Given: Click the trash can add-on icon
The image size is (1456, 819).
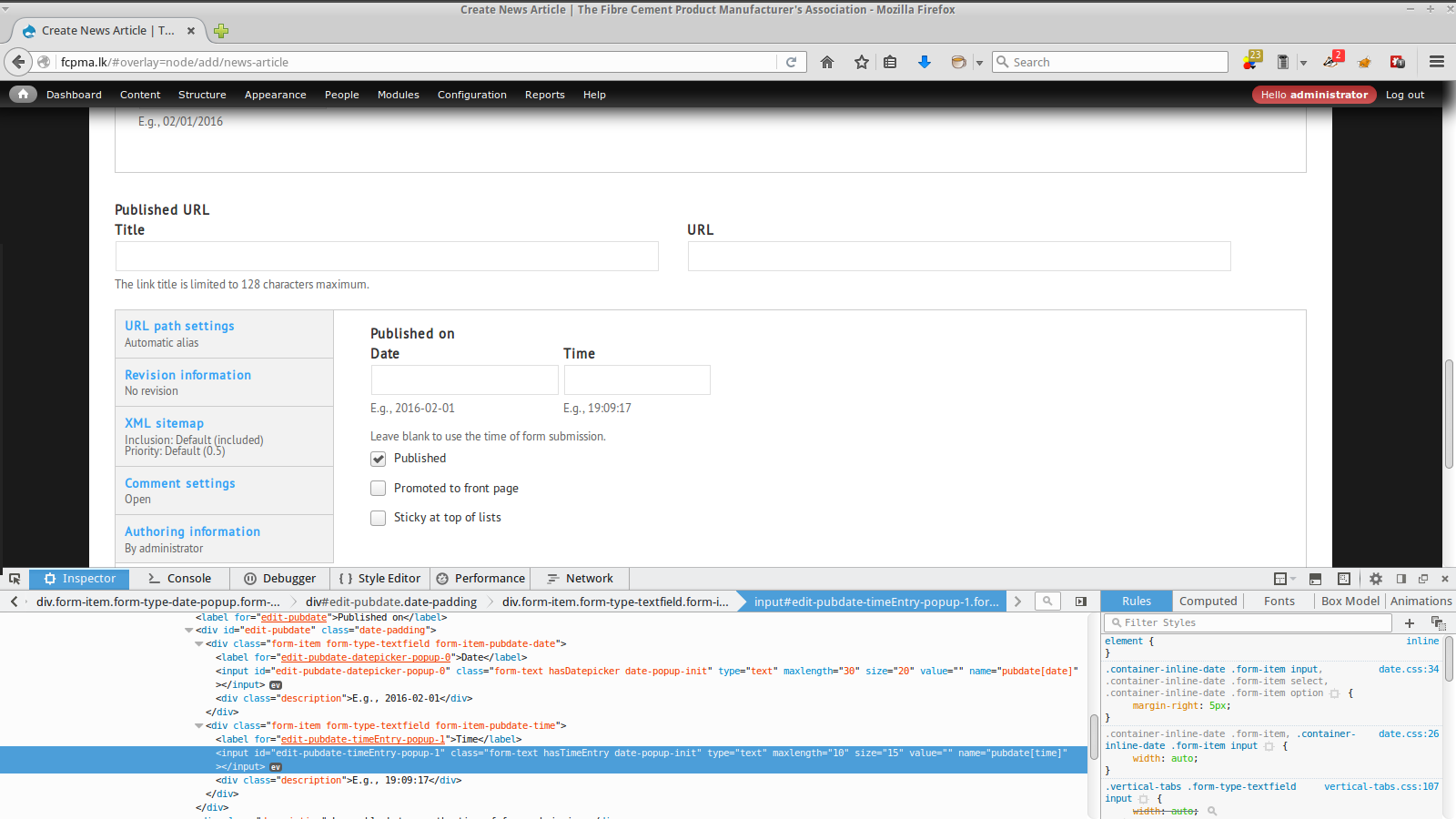Looking at the screenshot, I should tap(1283, 62).
